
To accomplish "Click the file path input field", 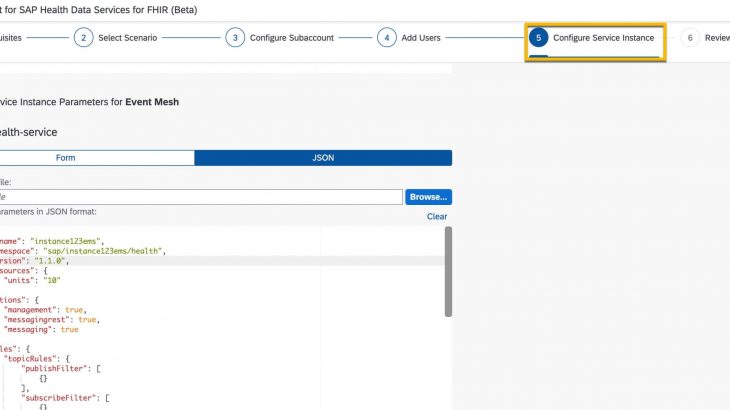I will pos(201,197).
